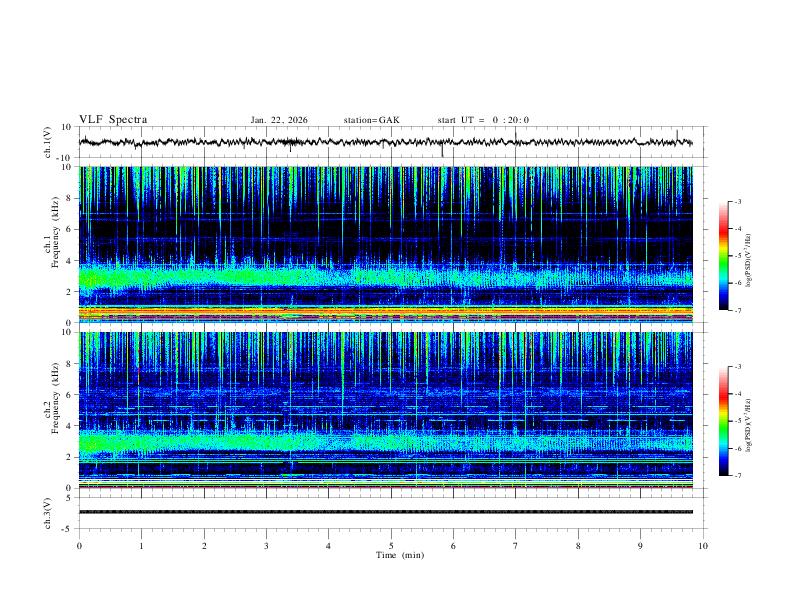Click the "ch.1(V)" waveform axis label
Screen dimensions: 792x612
[x=47, y=142]
